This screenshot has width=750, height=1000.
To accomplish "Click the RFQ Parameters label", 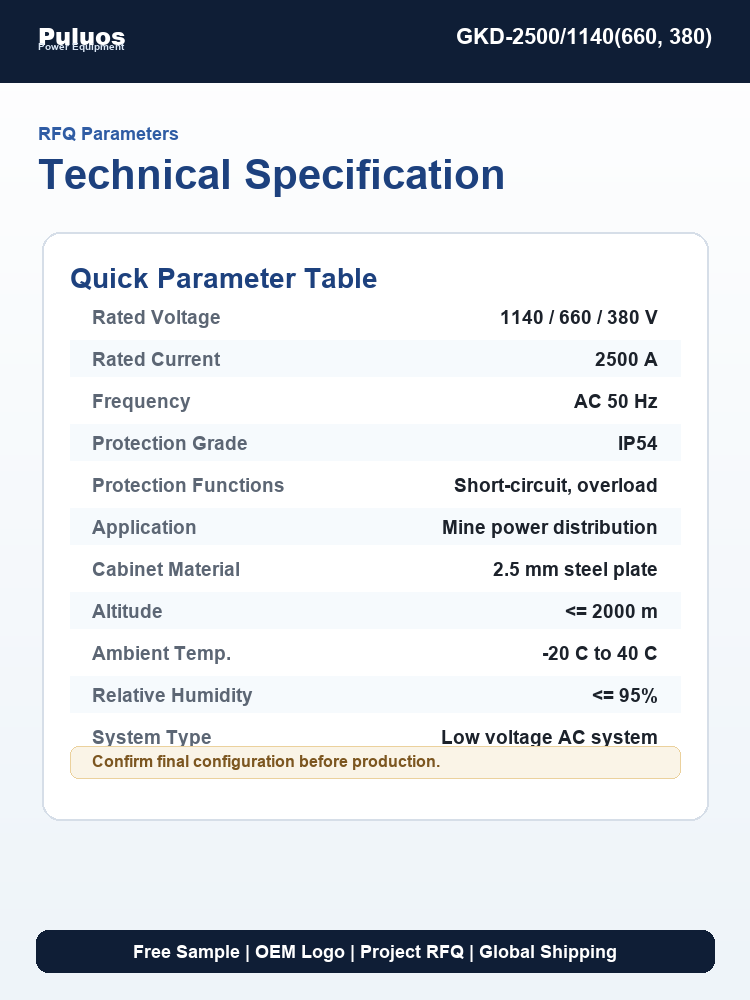I will tap(108, 134).
